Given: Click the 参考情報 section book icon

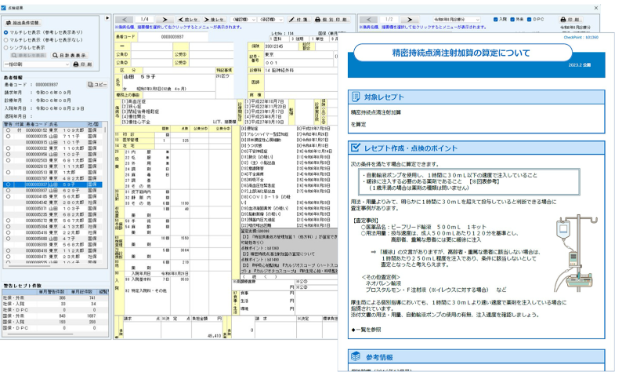Looking at the screenshot, I should pyautogui.click(x=356, y=356).
